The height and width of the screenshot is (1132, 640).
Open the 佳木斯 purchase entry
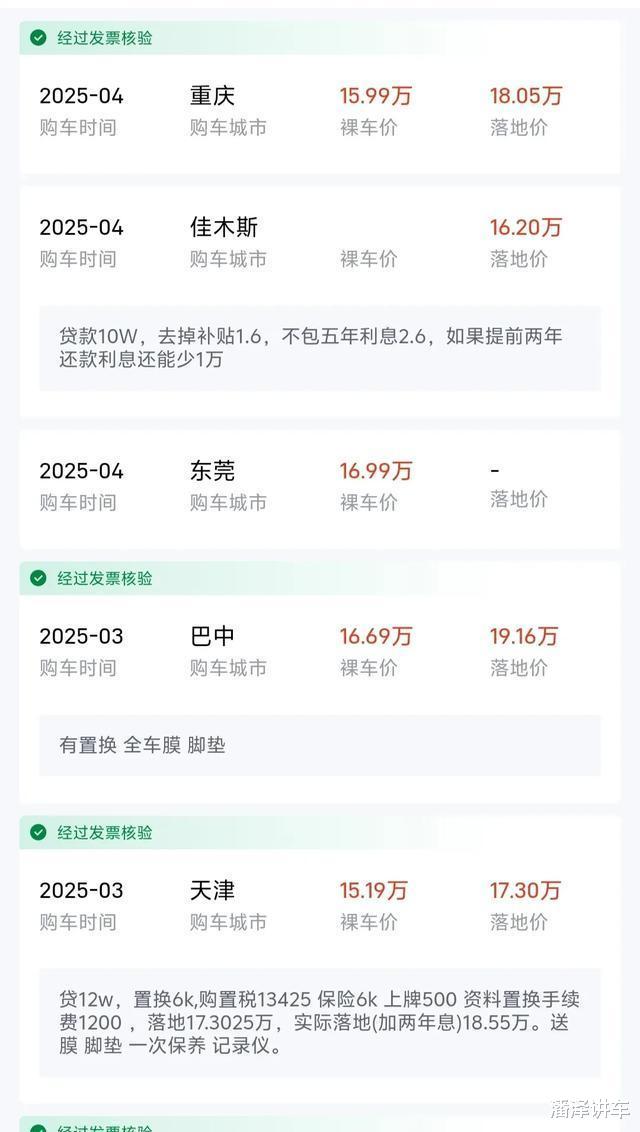224,227
